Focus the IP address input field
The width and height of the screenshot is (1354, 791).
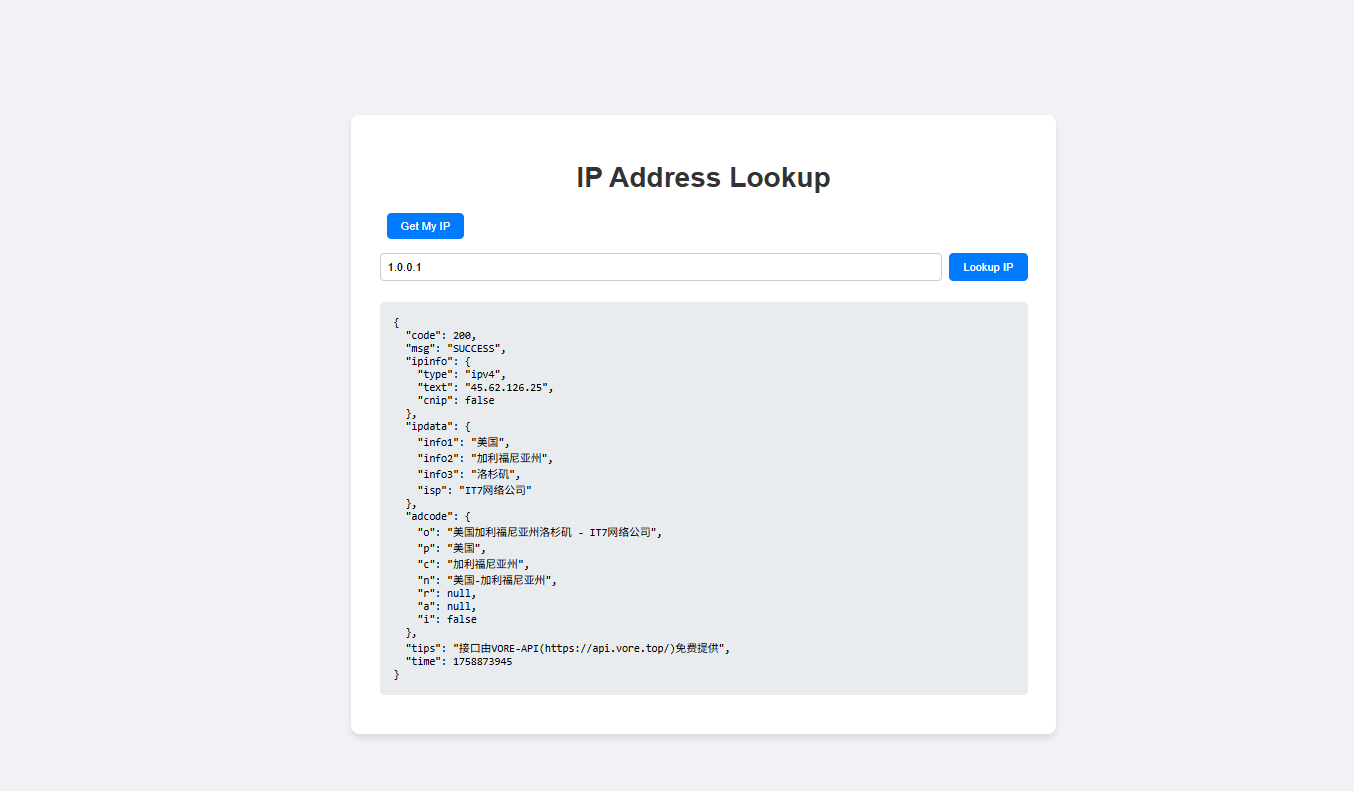click(x=661, y=267)
